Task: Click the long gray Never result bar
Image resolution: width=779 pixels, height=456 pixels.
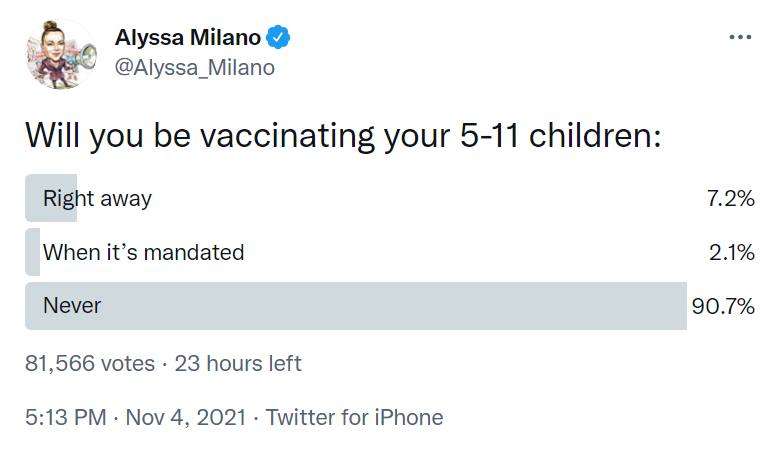Action: pyautogui.click(x=400, y=306)
